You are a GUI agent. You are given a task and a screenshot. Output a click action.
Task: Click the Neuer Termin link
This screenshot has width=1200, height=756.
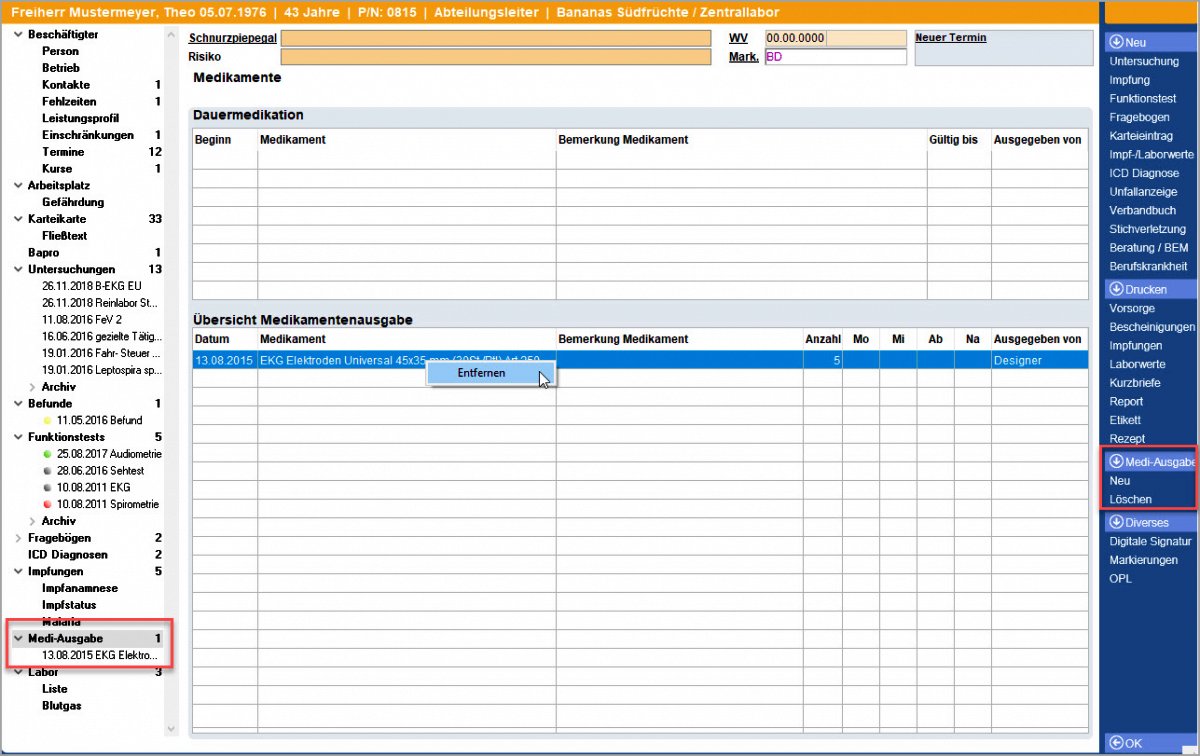tap(950, 38)
